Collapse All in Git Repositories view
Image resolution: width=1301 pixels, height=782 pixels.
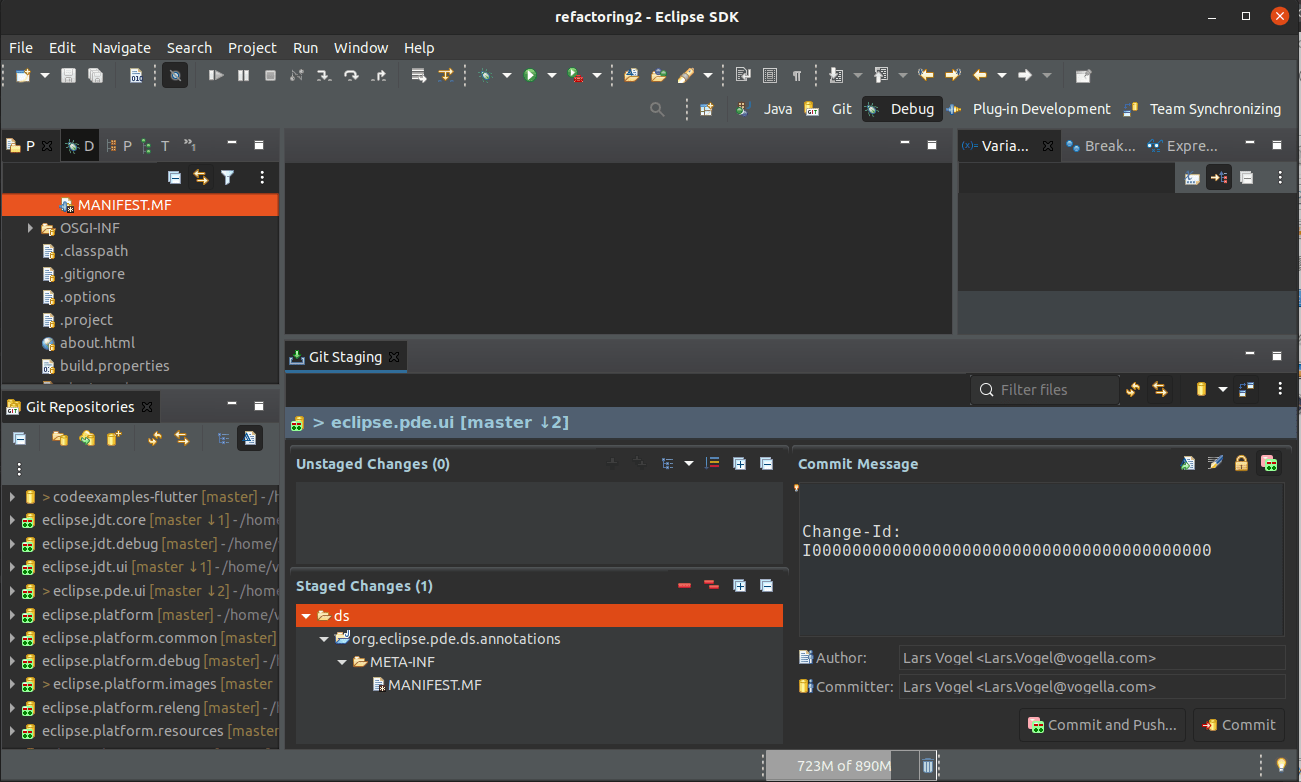[19, 438]
